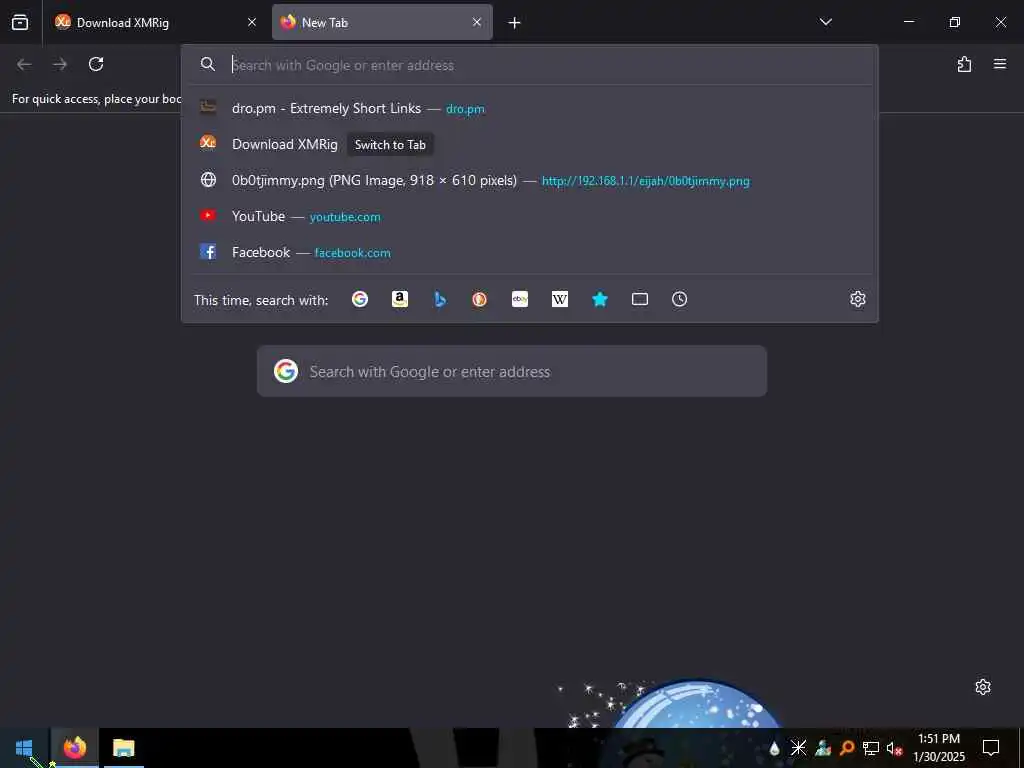Click the orange magnifier tray icon
This screenshot has width=1024, height=768.
[847, 748]
